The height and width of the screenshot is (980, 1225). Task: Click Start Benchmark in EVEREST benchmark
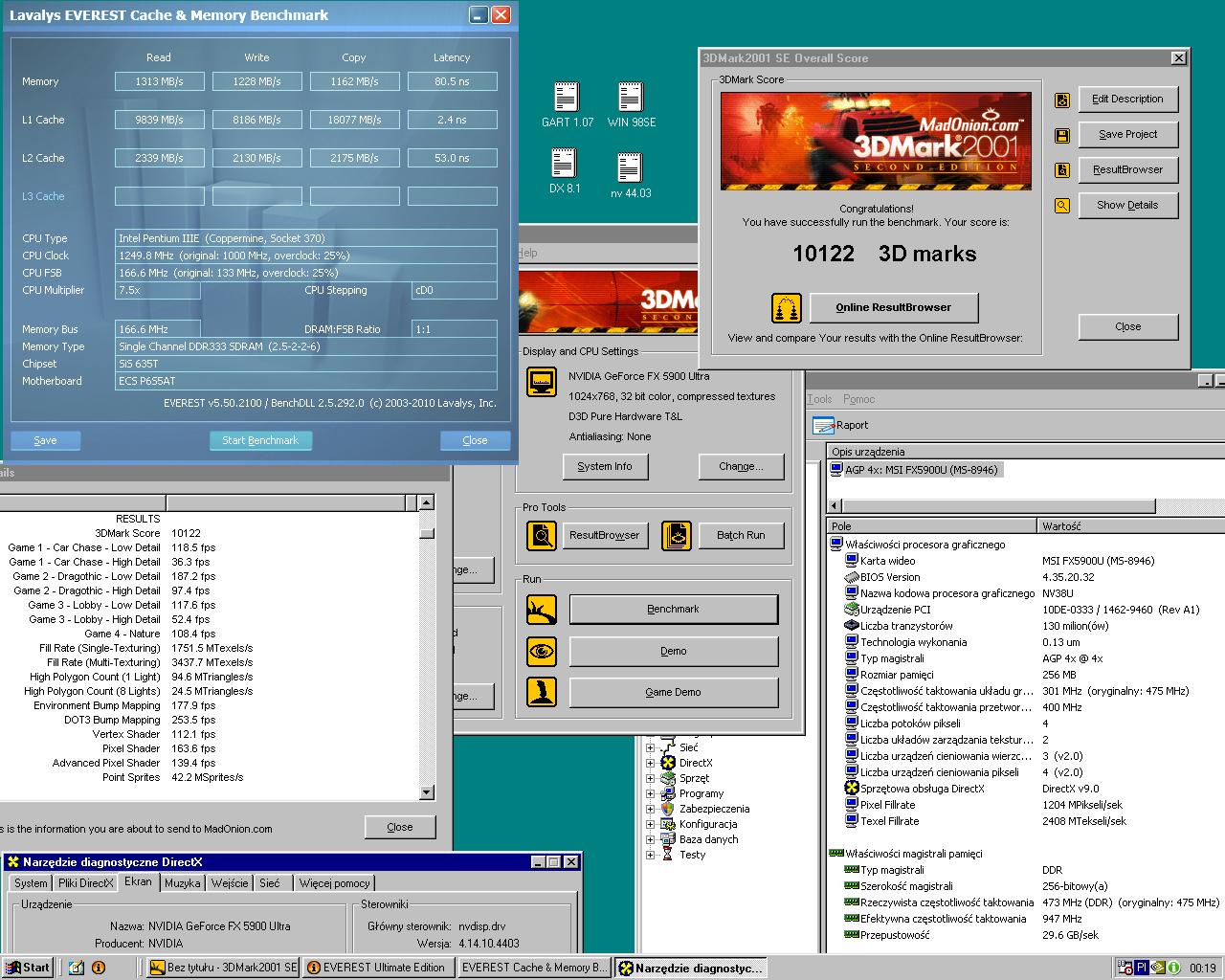tap(260, 440)
